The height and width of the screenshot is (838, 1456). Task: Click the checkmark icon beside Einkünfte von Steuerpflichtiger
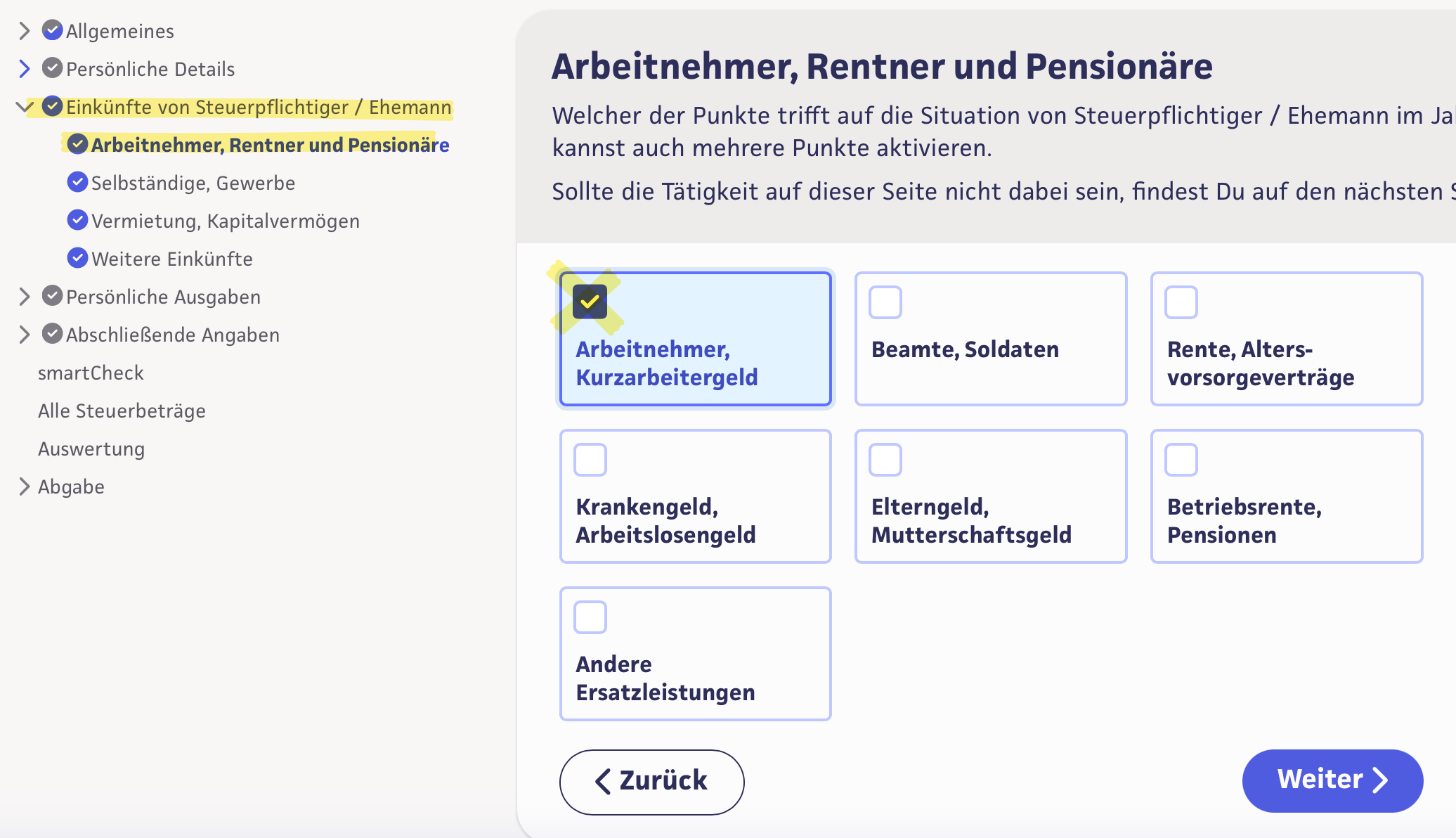(52, 106)
